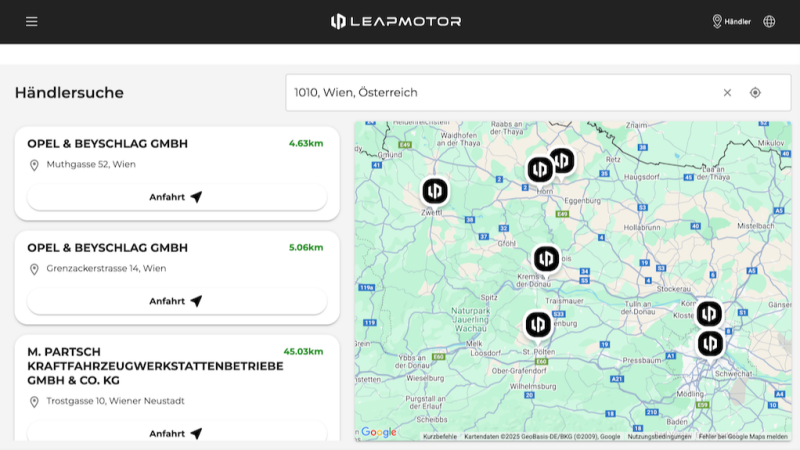Image resolution: width=800 pixels, height=450 pixels.
Task: Click the Zwettl dealer map marker
Action: pos(435,191)
